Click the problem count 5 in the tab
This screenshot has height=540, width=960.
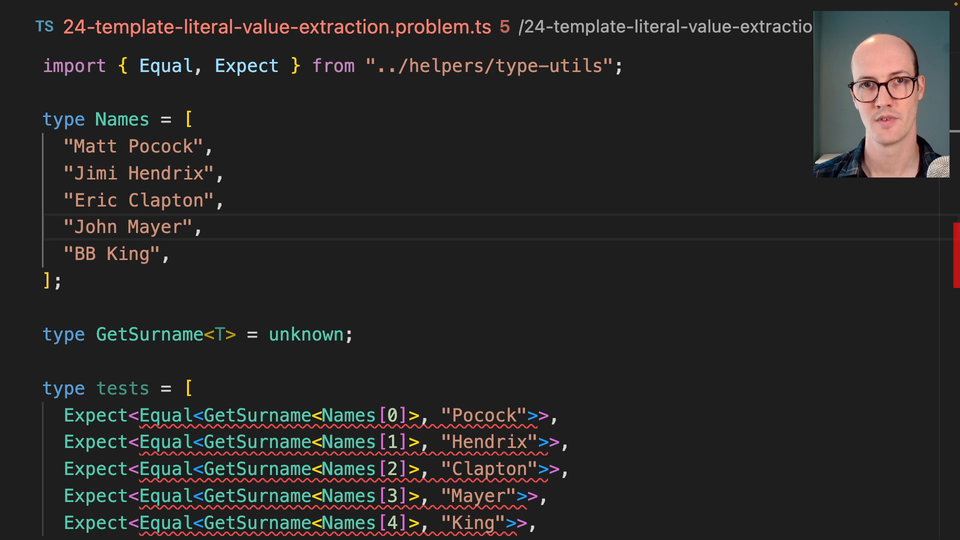click(x=505, y=27)
